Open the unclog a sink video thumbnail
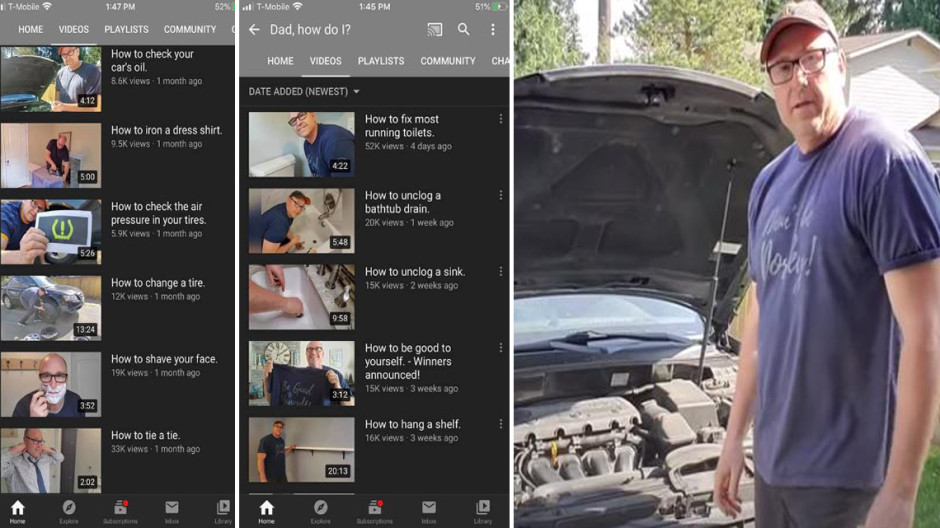Viewport: 940px width, 528px height. pyautogui.click(x=302, y=297)
